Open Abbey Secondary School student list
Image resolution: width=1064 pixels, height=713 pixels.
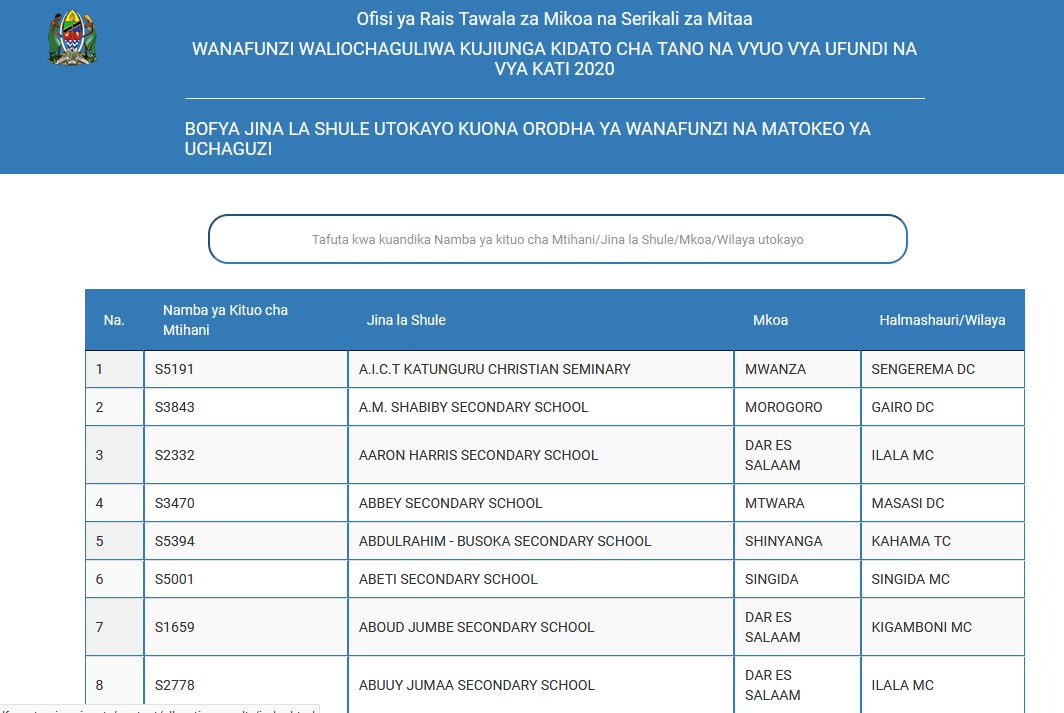pyautogui.click(x=450, y=503)
